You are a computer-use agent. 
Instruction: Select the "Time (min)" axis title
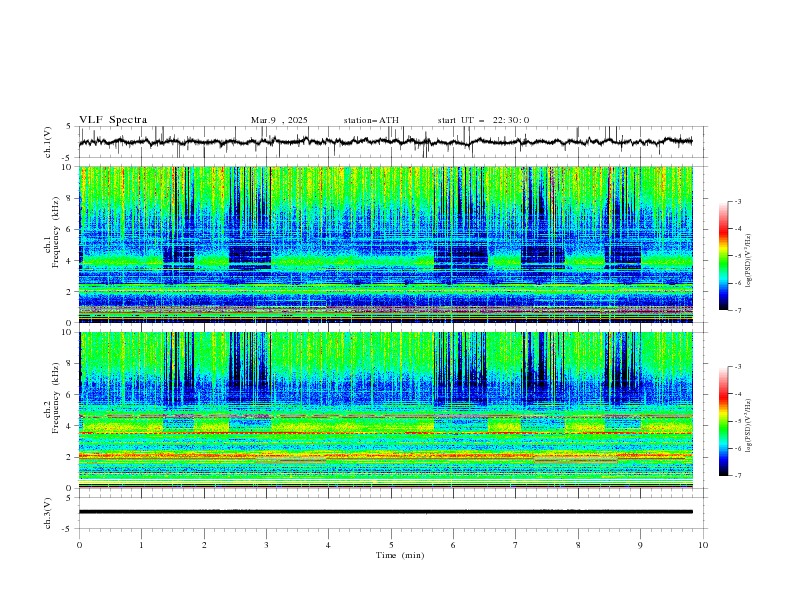400,555
